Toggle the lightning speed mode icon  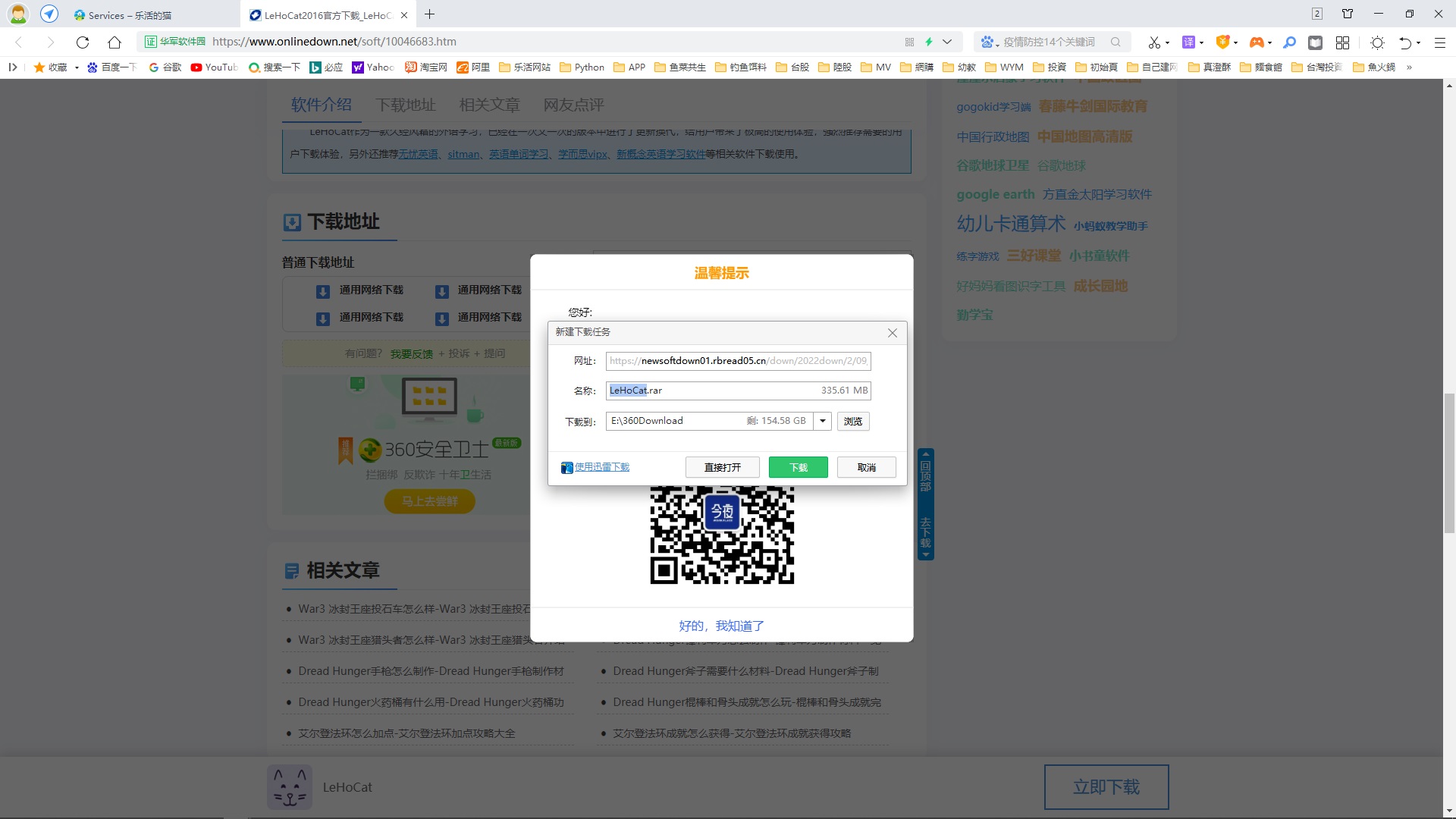pos(928,42)
